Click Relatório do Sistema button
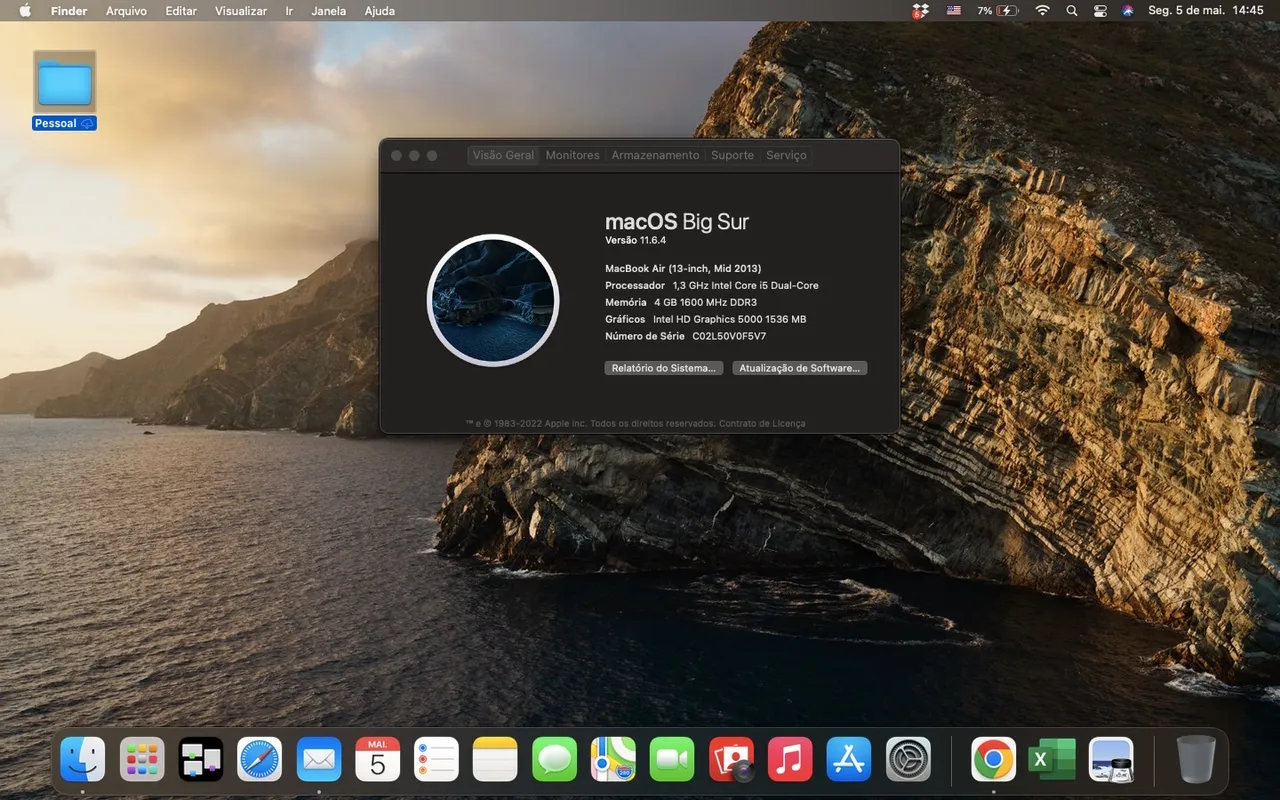 [x=663, y=368]
